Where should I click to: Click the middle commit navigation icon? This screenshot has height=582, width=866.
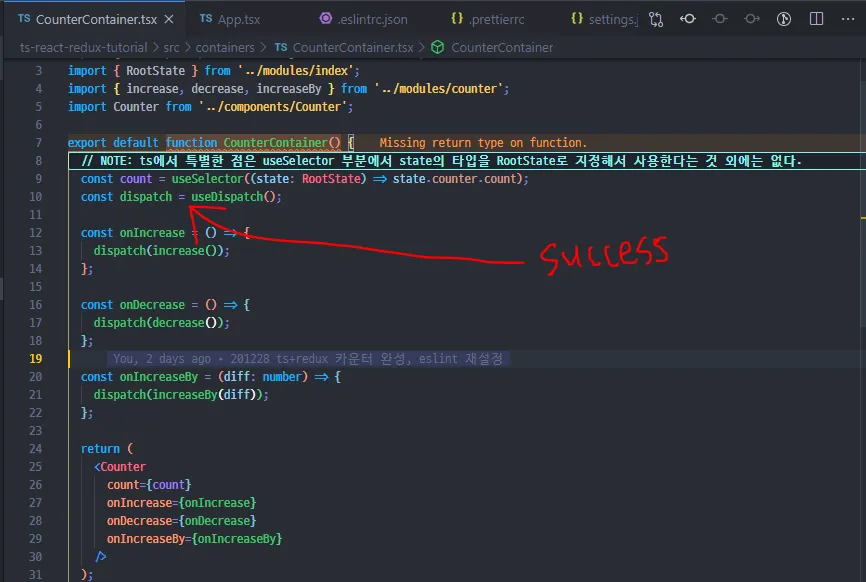pyautogui.click(x=720, y=19)
